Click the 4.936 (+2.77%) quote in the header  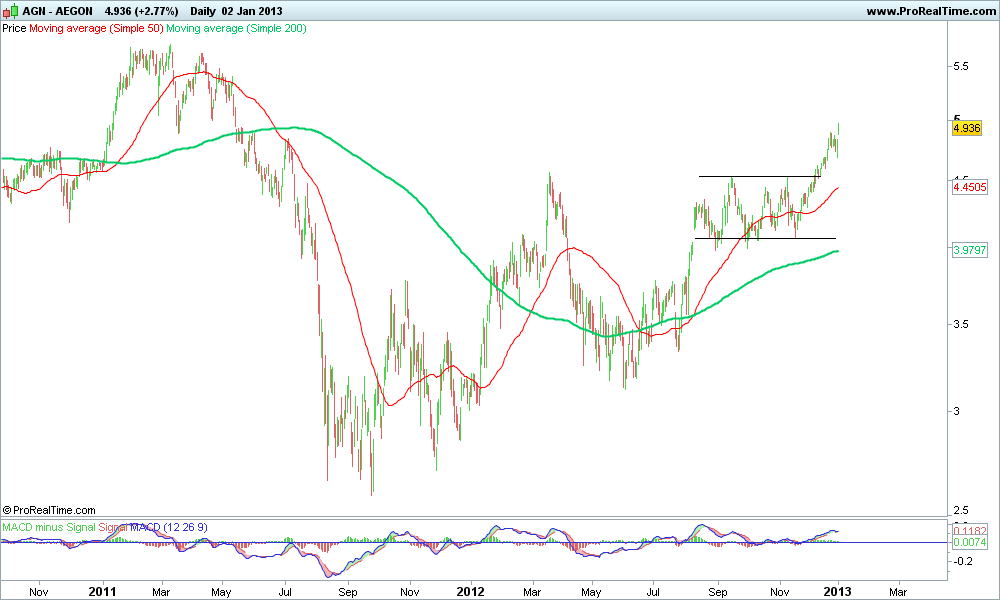141,11
